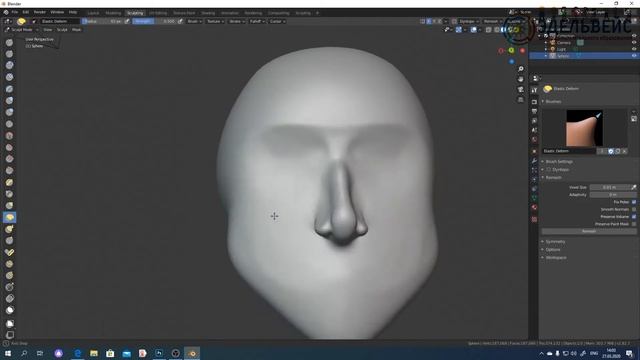The height and width of the screenshot is (360, 640).
Task: Collapse the Brushes panel
Action: click(553, 101)
